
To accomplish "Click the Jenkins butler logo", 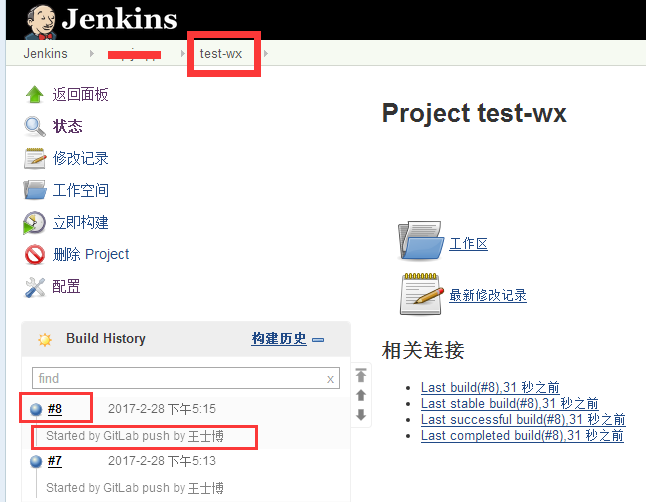I will pos(40,22).
